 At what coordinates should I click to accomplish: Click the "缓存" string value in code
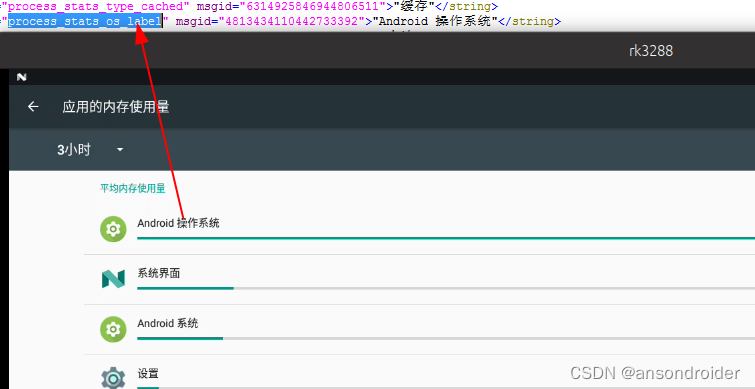[414, 7]
